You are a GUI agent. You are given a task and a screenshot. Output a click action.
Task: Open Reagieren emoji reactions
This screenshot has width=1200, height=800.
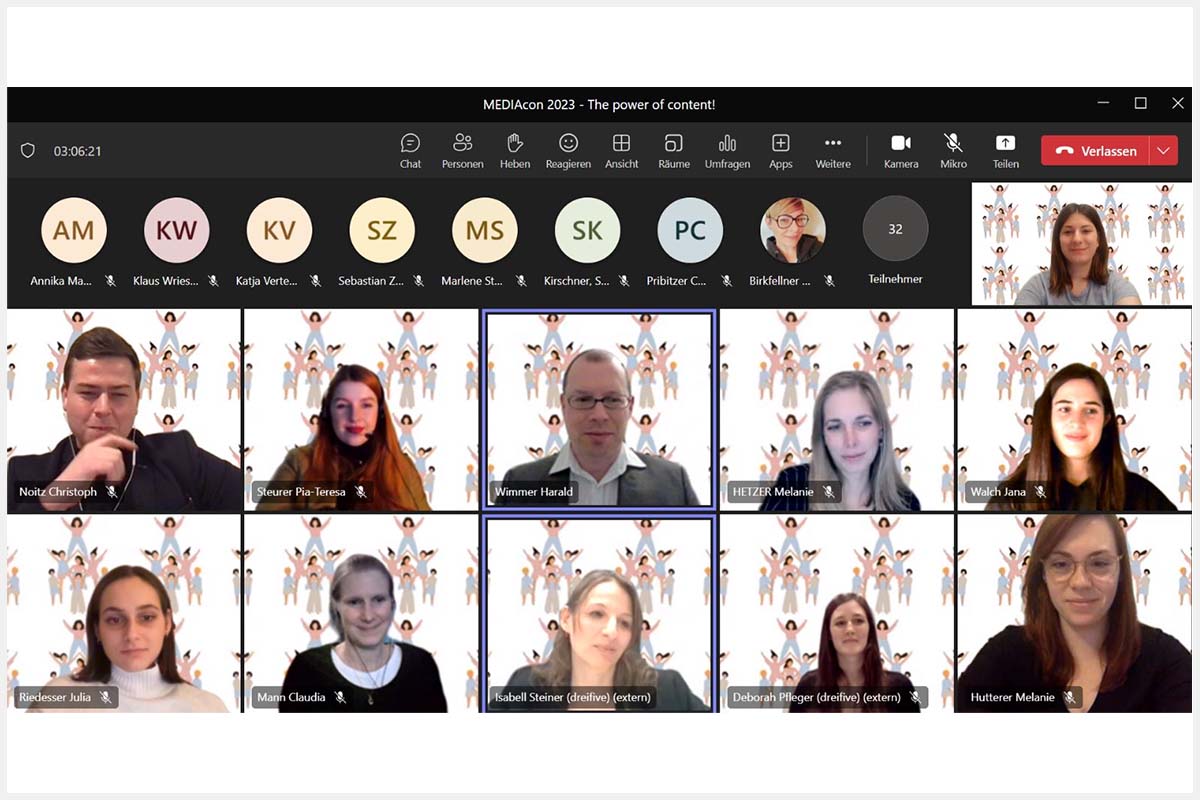568,150
